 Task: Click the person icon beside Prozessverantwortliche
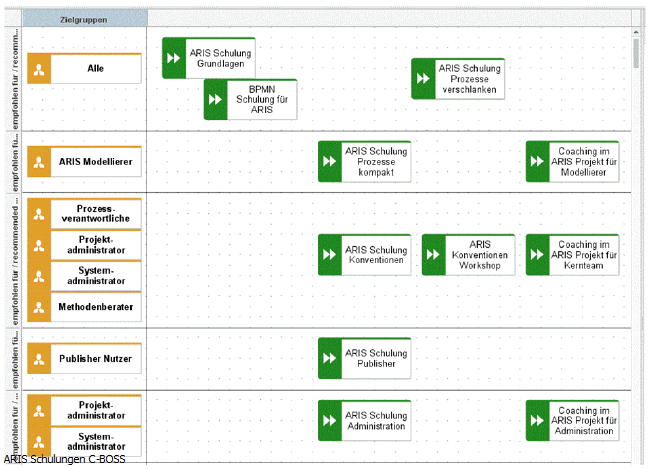point(39,214)
